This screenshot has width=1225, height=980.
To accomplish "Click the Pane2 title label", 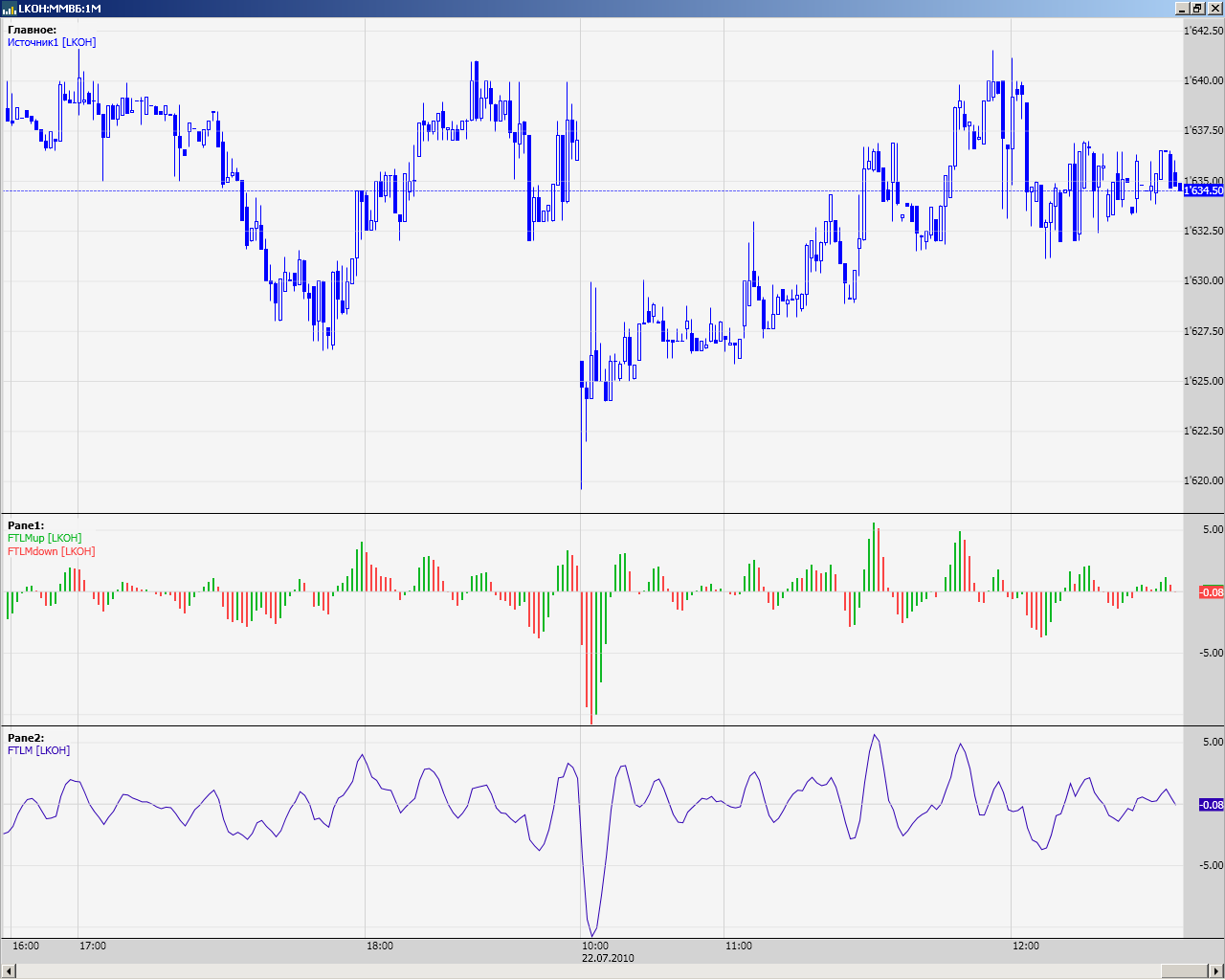I will coord(26,738).
